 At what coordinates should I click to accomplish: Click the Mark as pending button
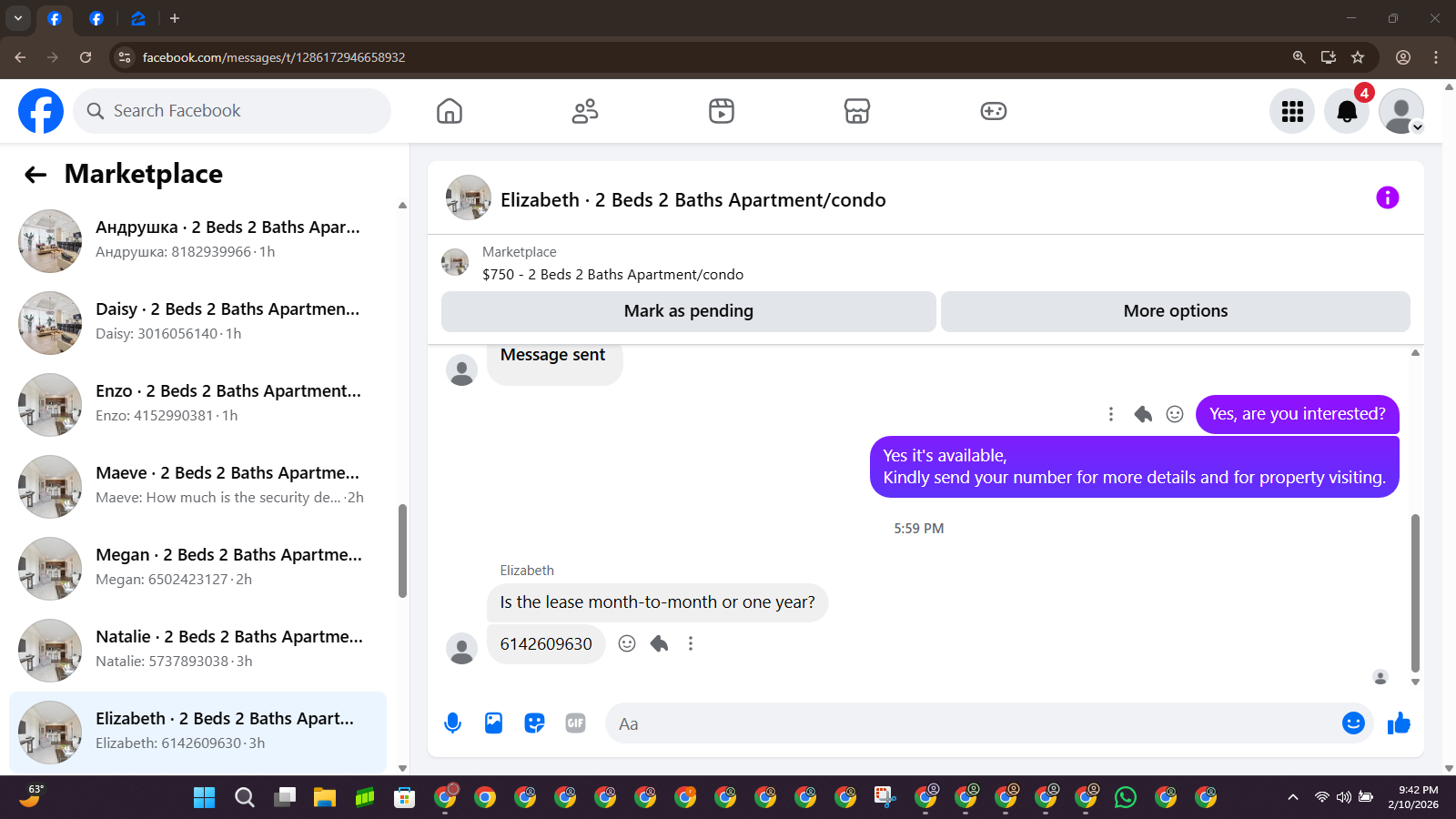689,311
